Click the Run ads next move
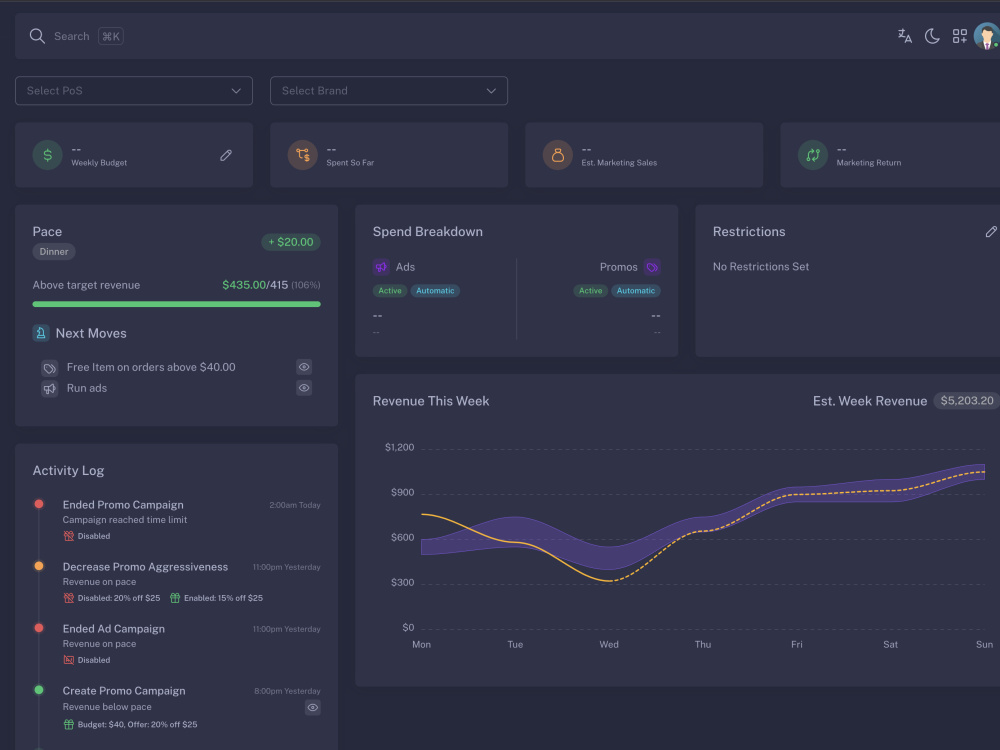This screenshot has width=1000, height=750. [87, 388]
